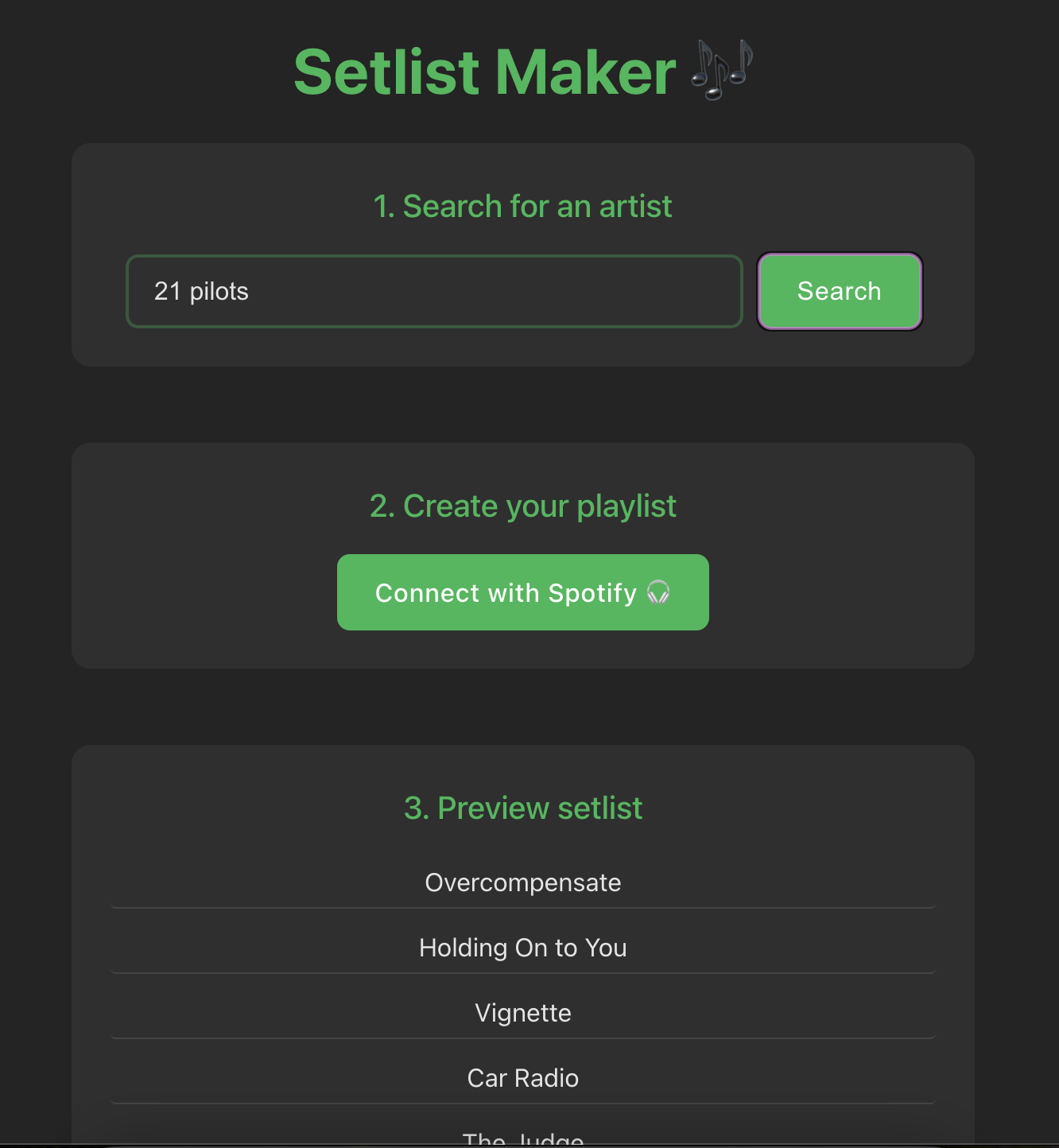
Task: Click the Search button
Action: click(x=839, y=291)
